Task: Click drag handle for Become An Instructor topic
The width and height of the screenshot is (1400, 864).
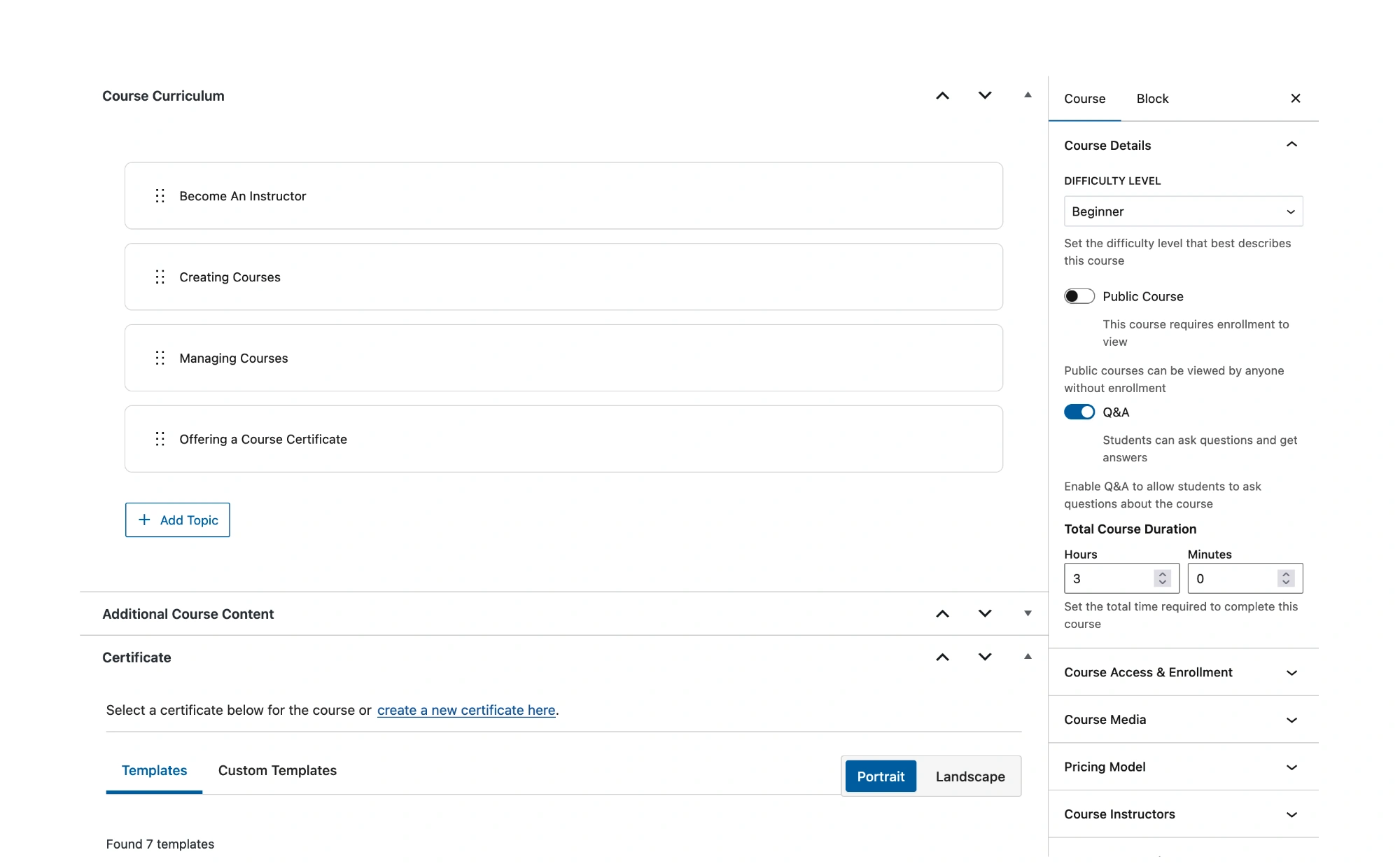Action: coord(160,196)
